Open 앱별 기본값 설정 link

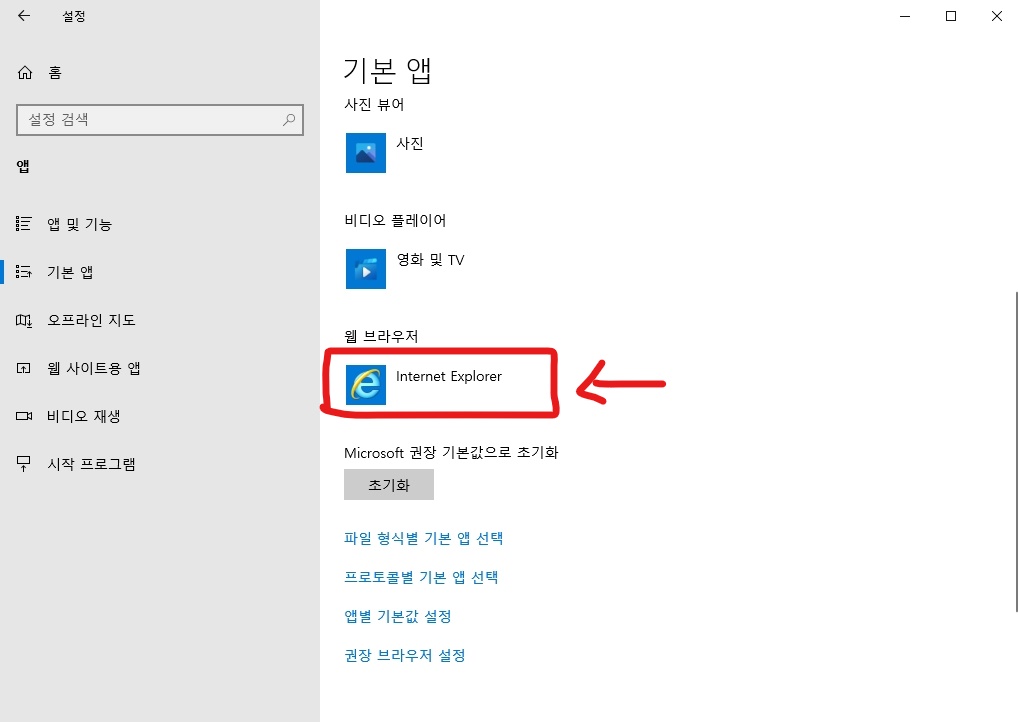[x=398, y=616]
